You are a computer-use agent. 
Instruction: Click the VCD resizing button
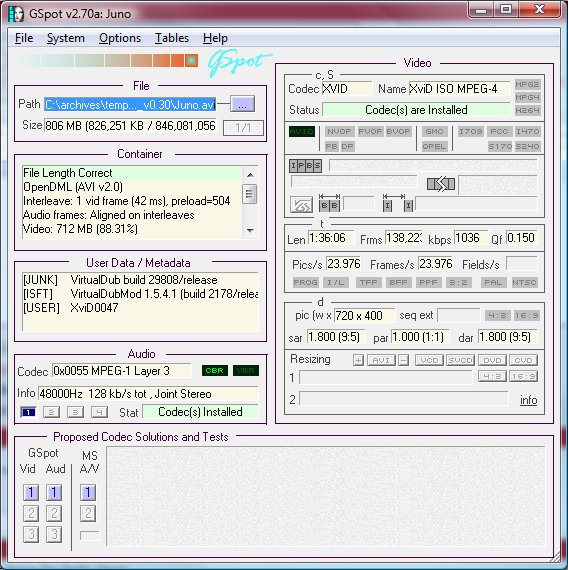point(429,360)
